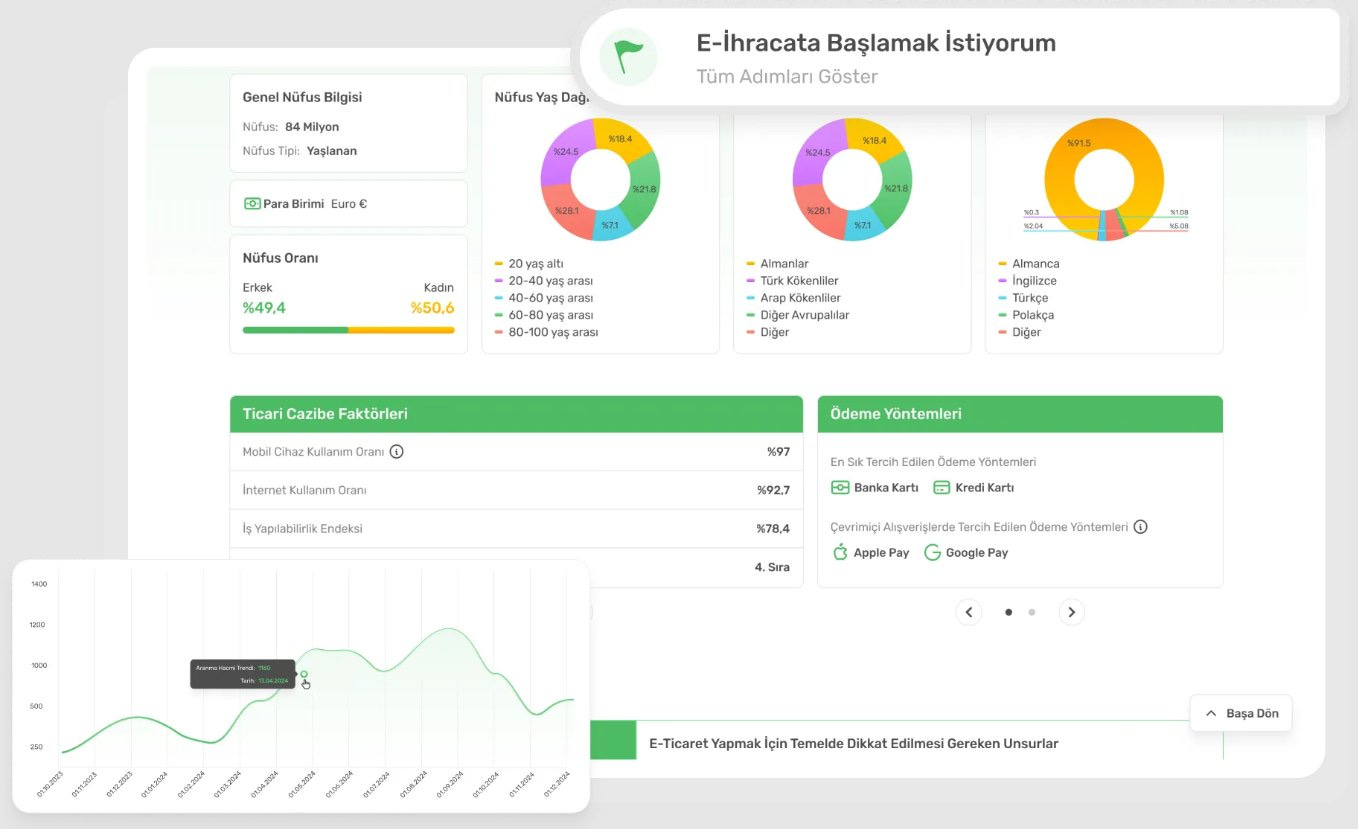Click the '%49,4' Erkek percentage
Screen dimensions: 1358x829
click(264, 308)
